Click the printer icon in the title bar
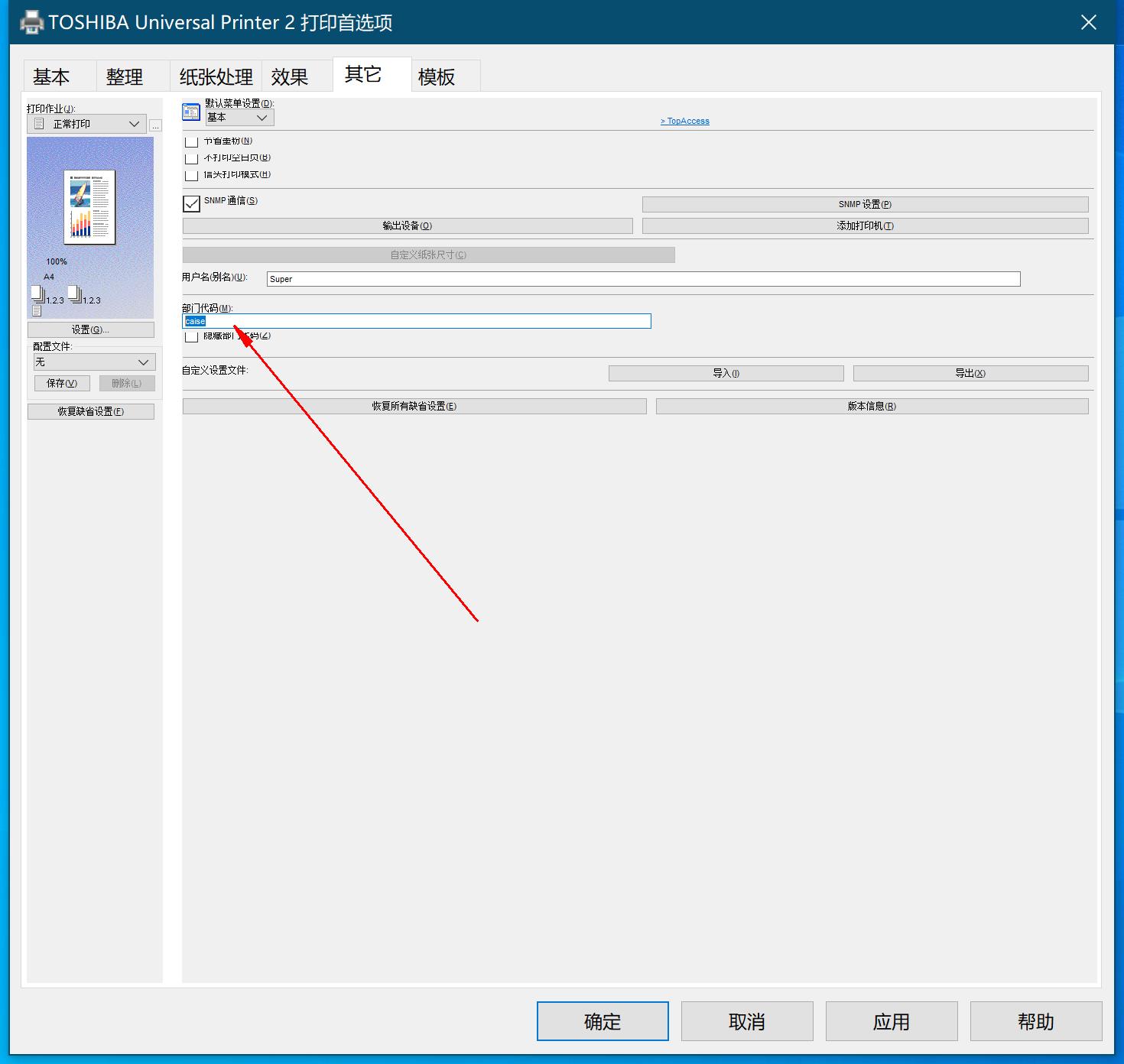Screen dimensions: 1124x1064 click(x=32, y=22)
